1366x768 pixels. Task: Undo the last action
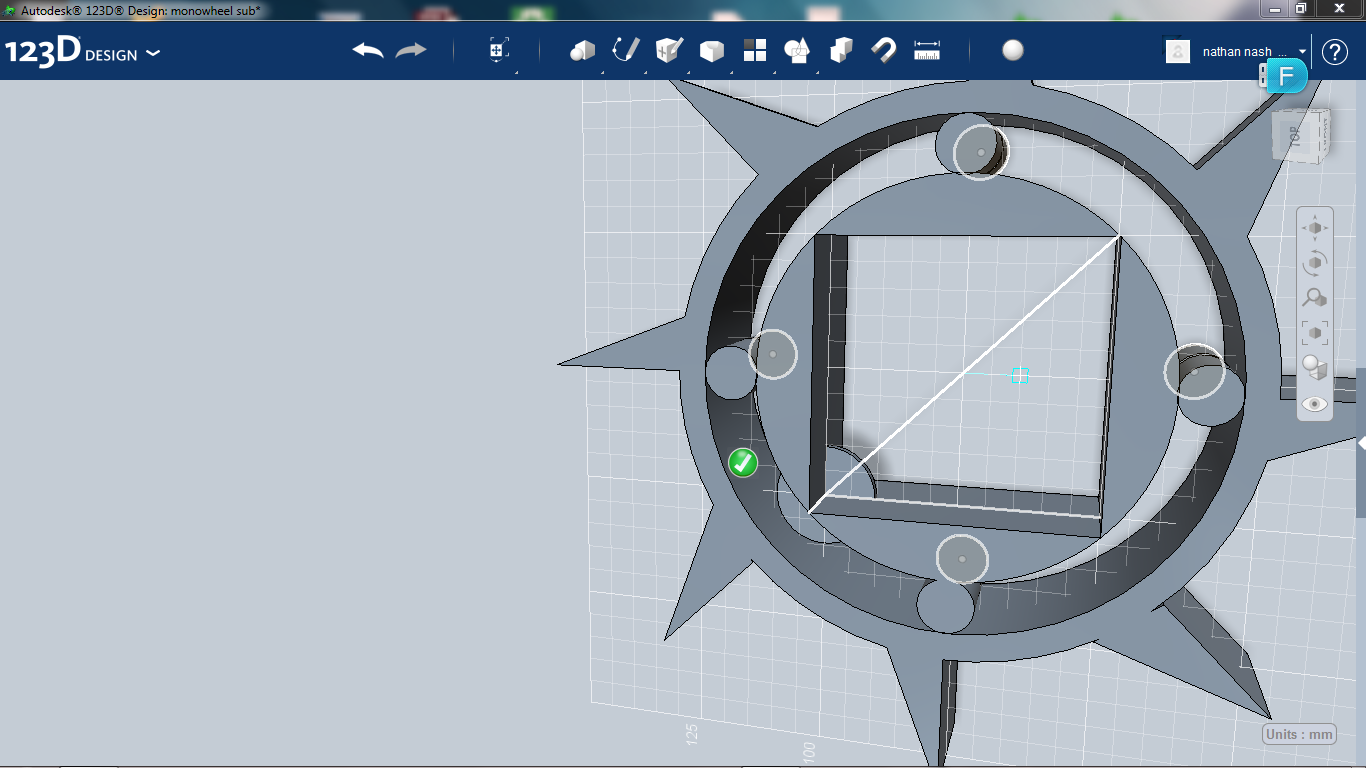coord(368,50)
